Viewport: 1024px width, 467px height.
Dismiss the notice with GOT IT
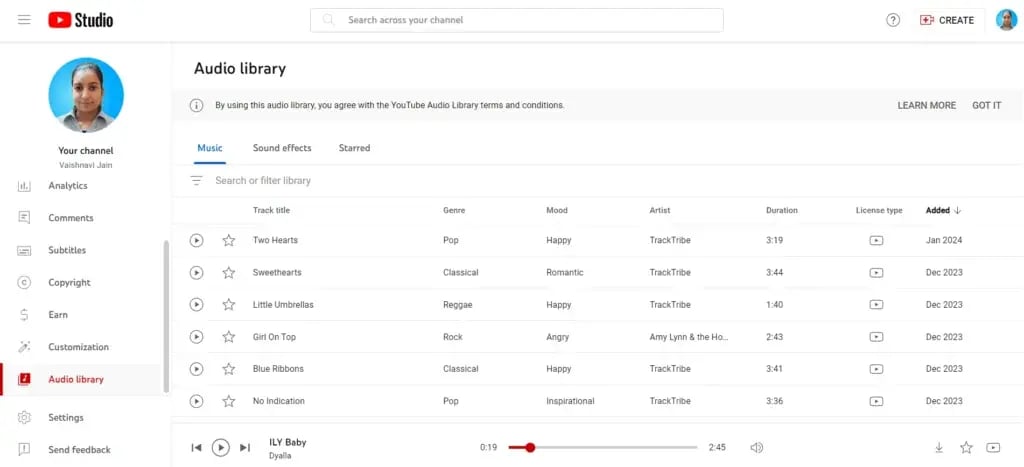click(x=986, y=105)
